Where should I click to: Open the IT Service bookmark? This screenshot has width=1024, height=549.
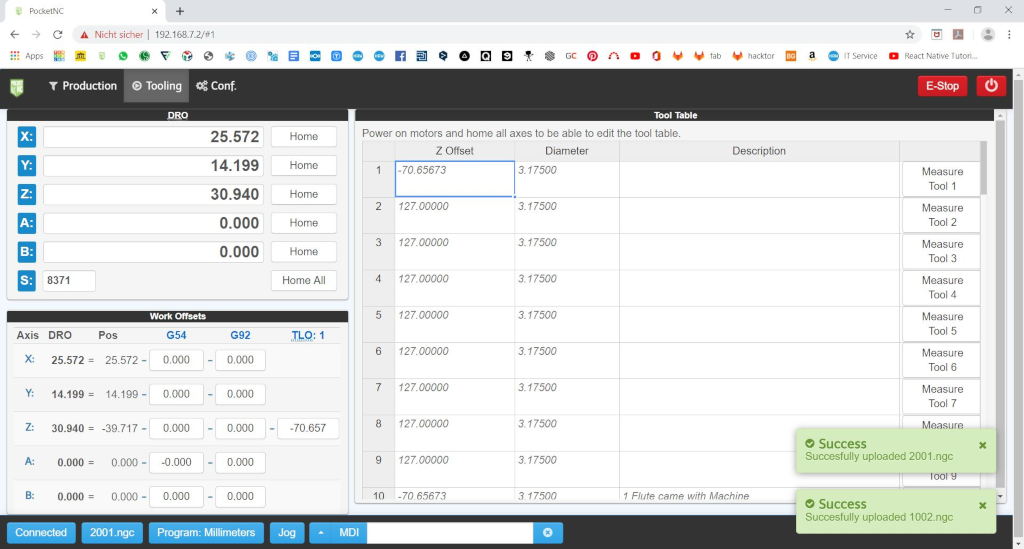click(x=852, y=56)
